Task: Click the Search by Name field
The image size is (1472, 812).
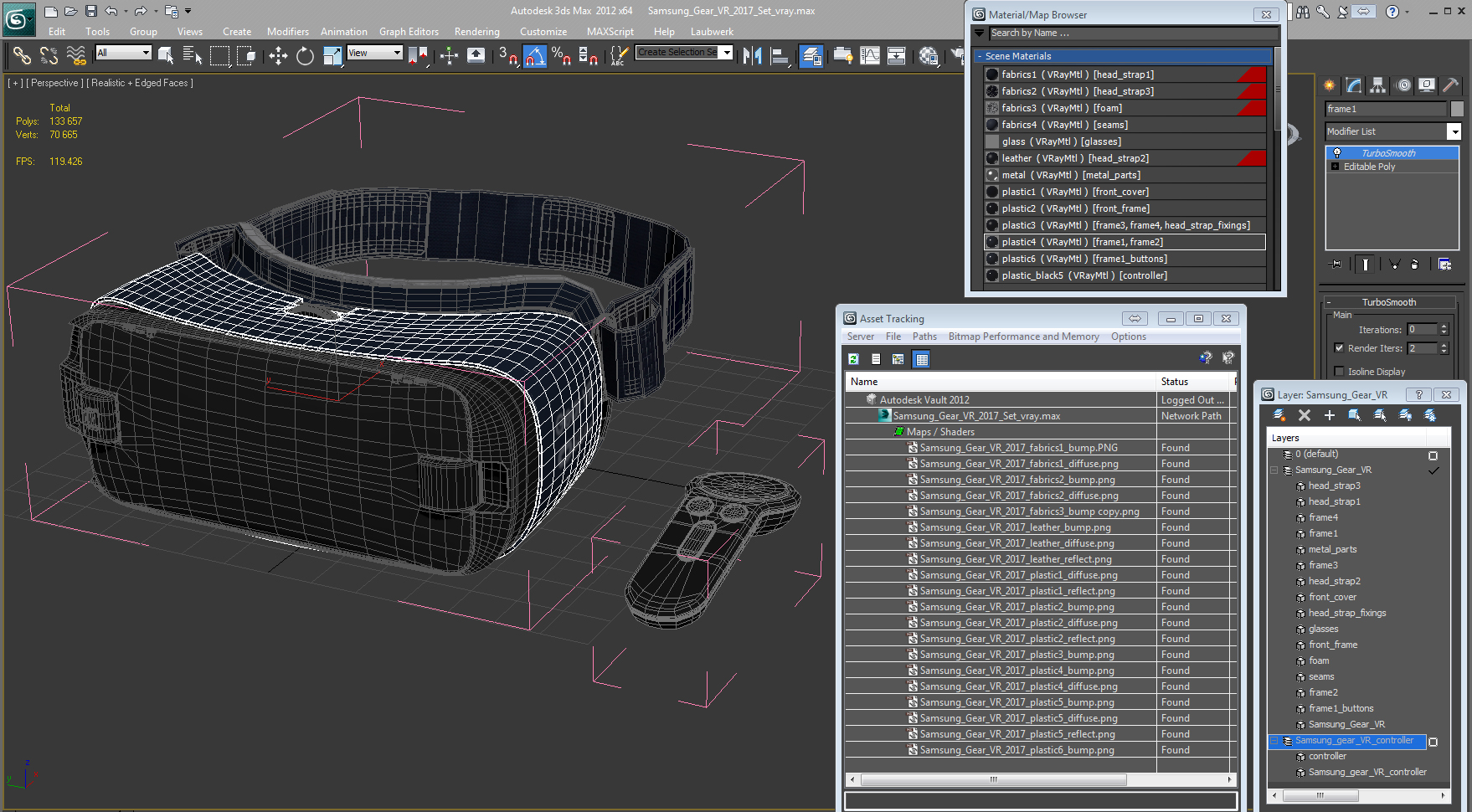Action: coord(1133,33)
